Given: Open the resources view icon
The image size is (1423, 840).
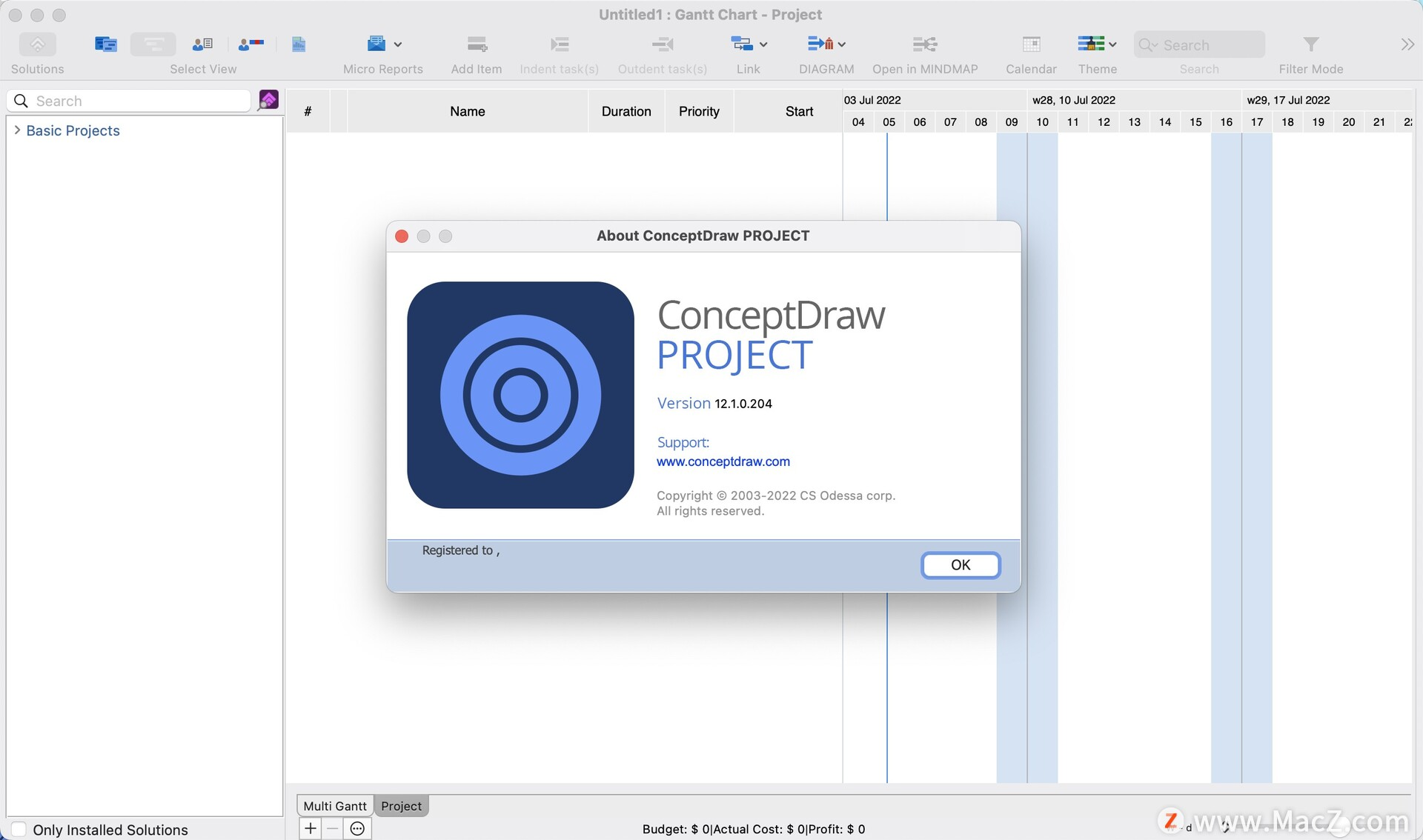Looking at the screenshot, I should 202,44.
